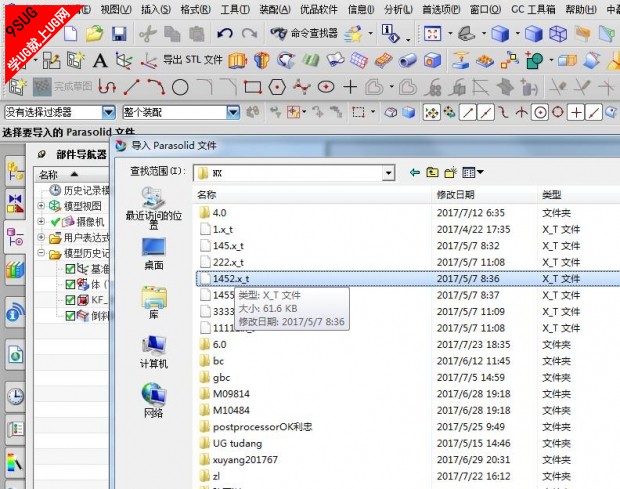Select the Circle sketch tool
The width and height of the screenshot is (620, 489).
tap(180, 87)
